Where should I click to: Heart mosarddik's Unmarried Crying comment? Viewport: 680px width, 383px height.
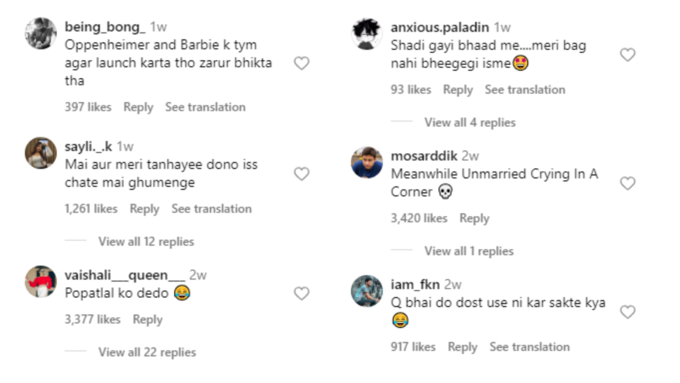point(628,183)
